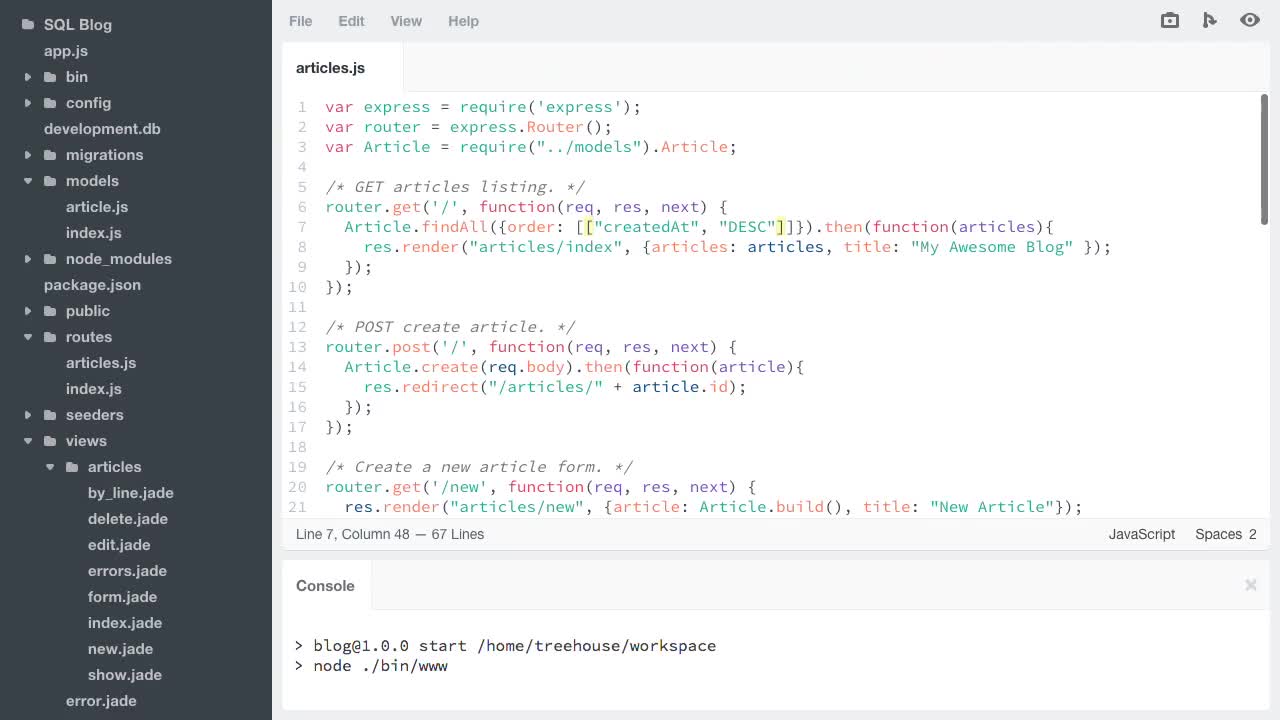The image size is (1280, 720).
Task: Close the Console panel with X
Action: (1251, 585)
